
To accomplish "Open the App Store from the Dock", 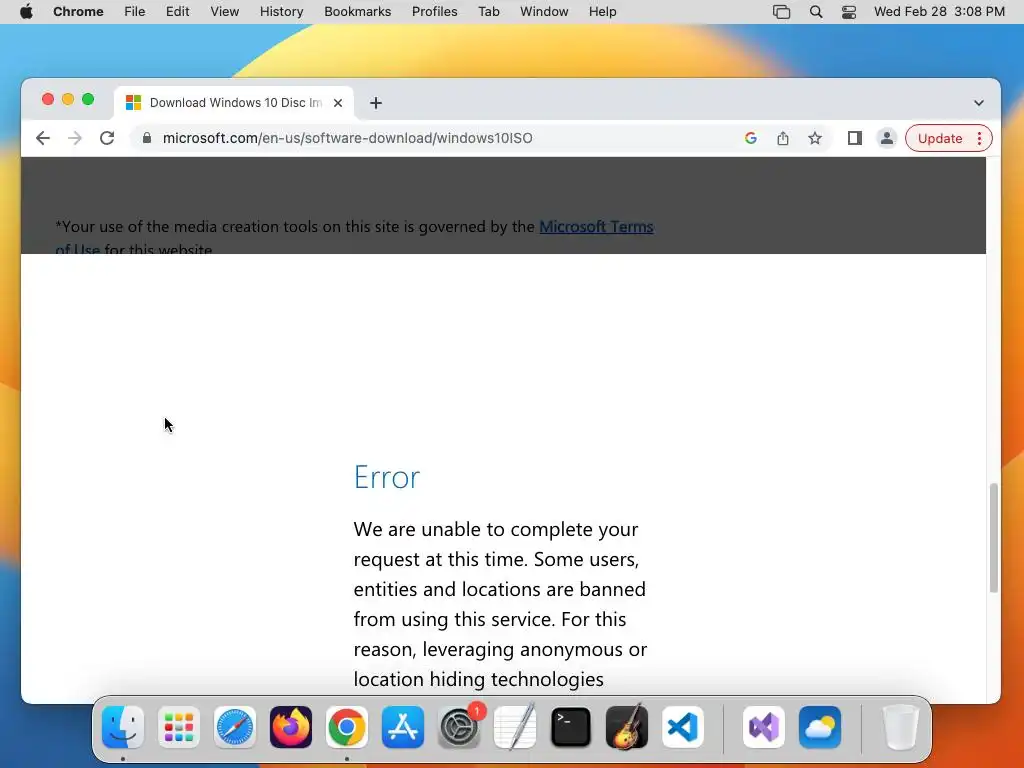I will tap(403, 727).
